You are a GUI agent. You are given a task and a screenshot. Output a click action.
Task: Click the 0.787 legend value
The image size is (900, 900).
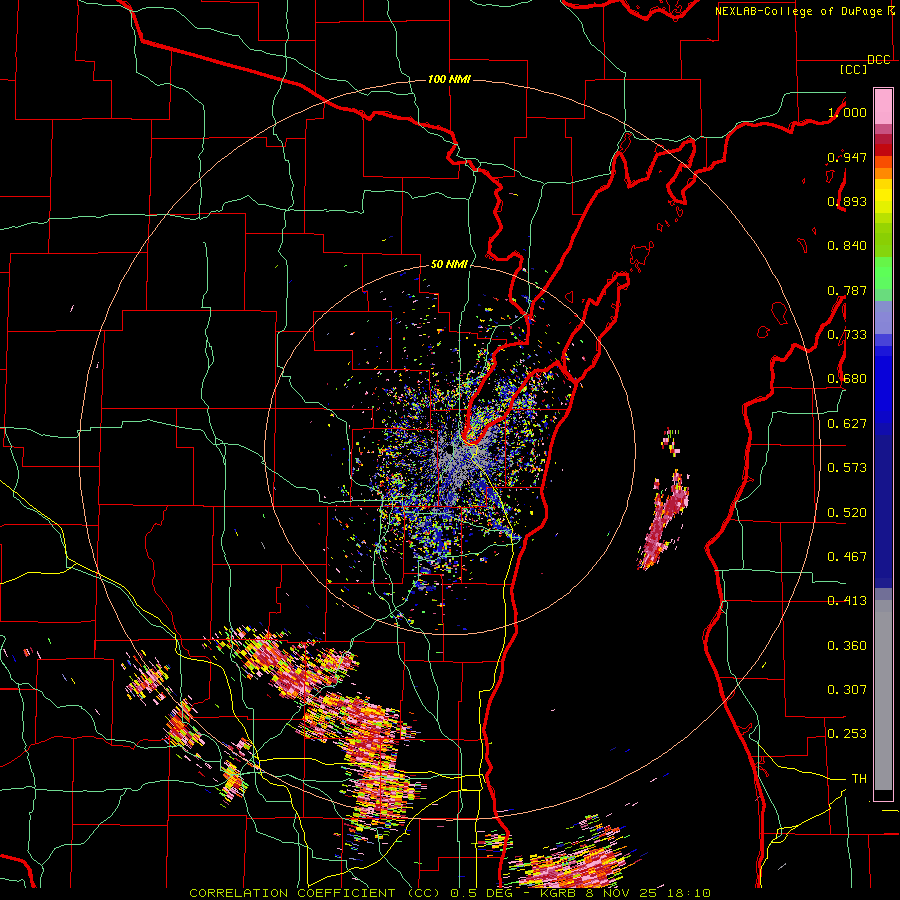847,290
